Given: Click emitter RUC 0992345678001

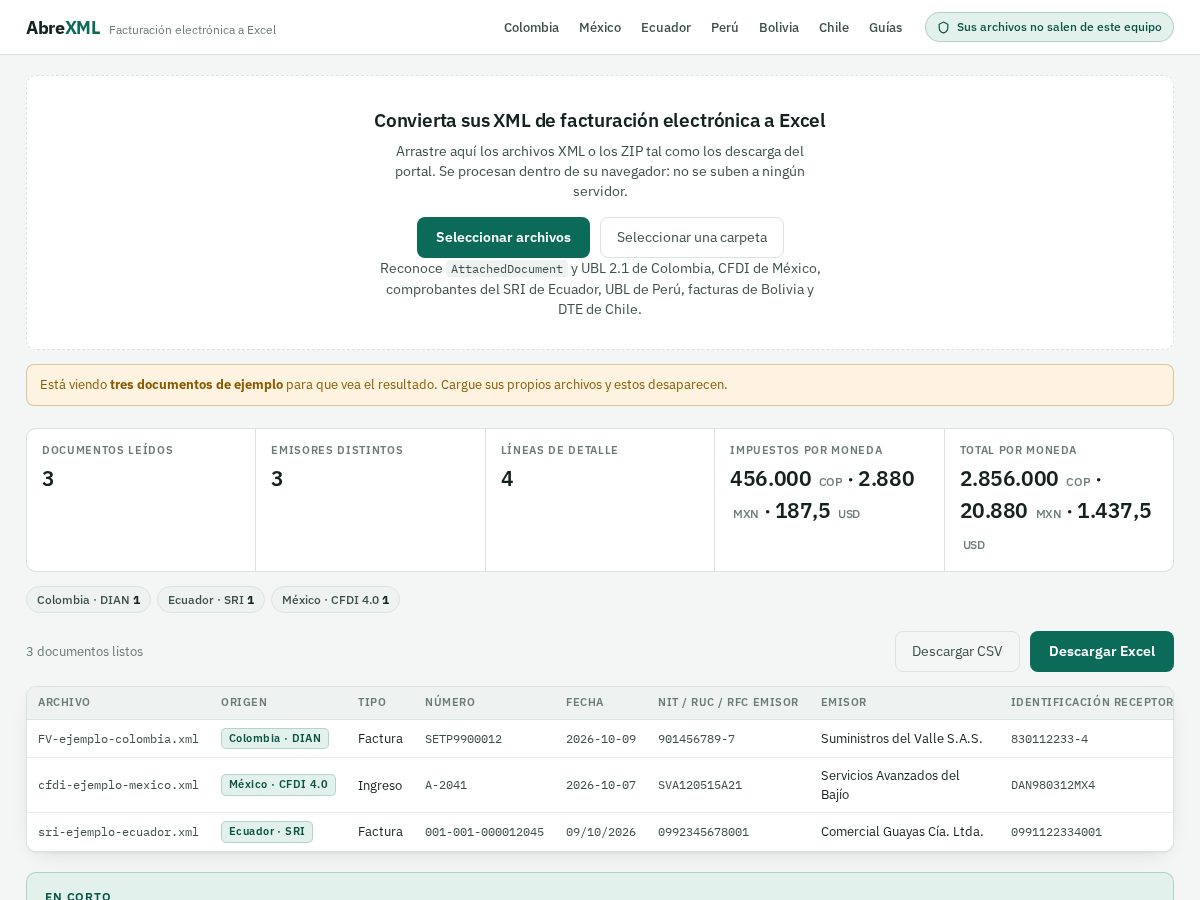Looking at the screenshot, I should pos(703,832).
